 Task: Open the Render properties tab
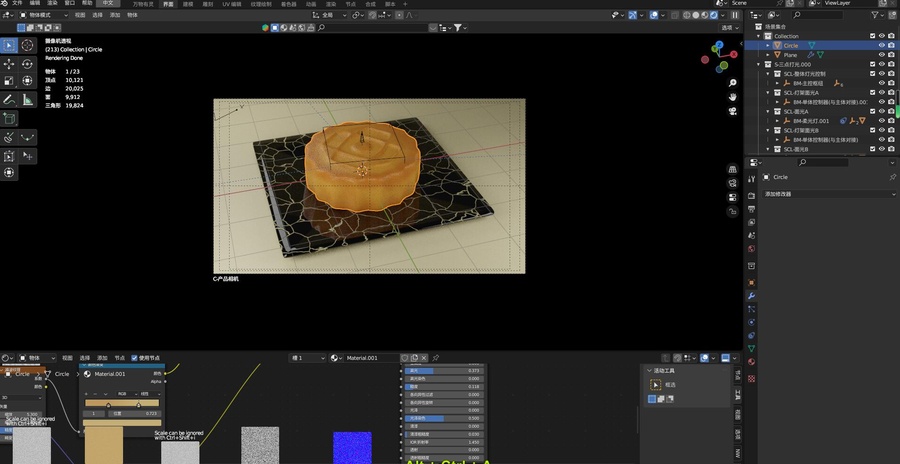point(751,195)
